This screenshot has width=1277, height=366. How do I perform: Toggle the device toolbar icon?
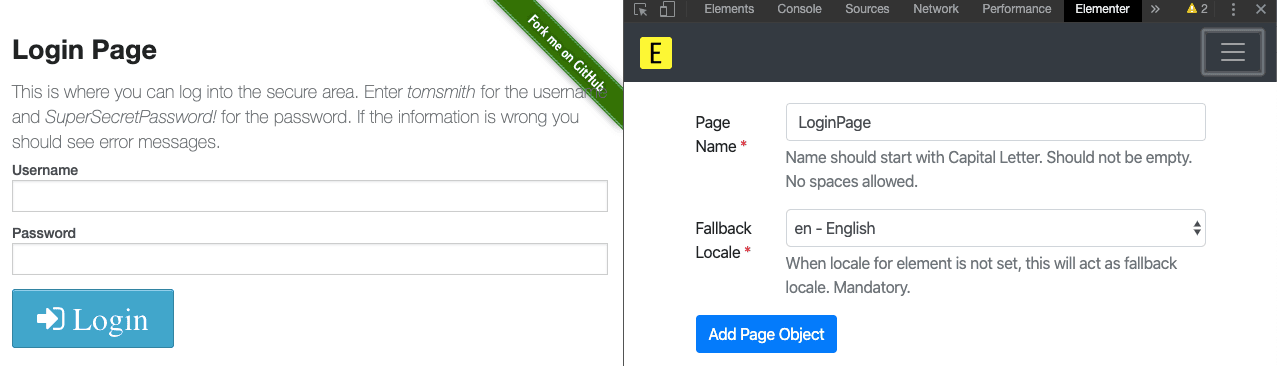667,9
